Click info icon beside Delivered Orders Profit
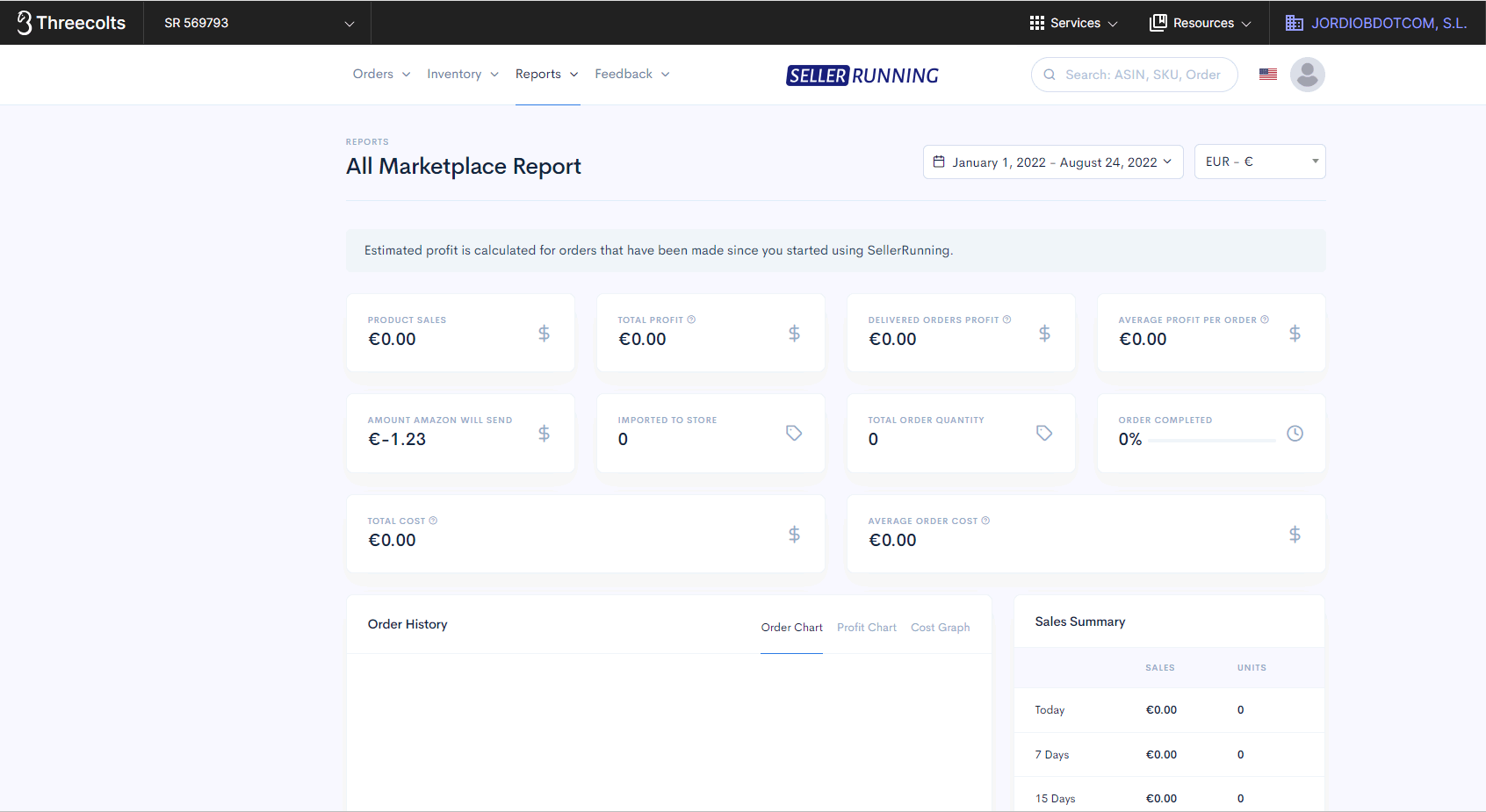The height and width of the screenshot is (812, 1486). pos(1006,320)
